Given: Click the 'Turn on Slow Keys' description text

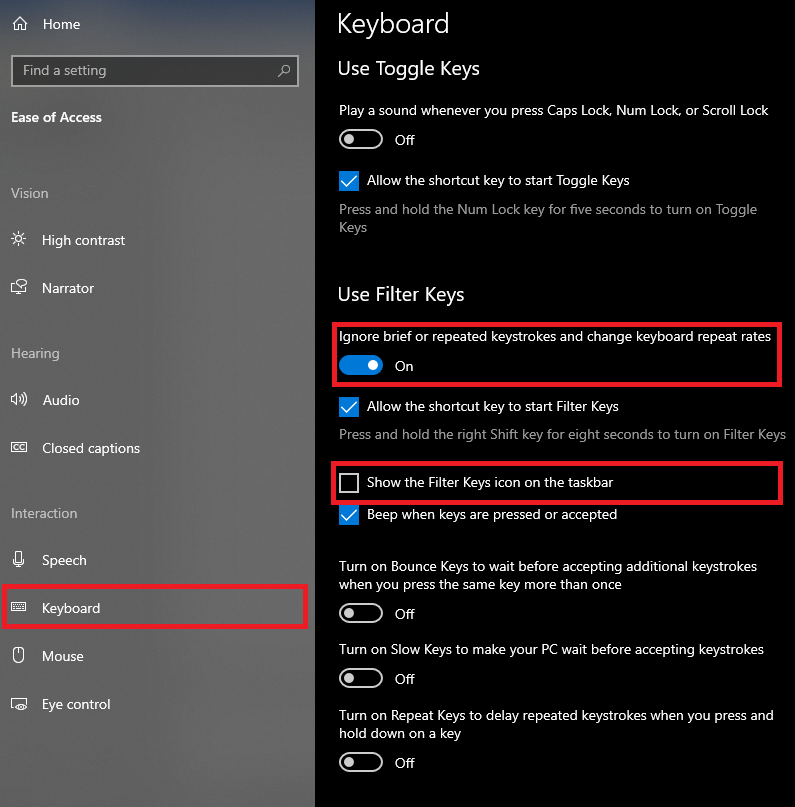Looking at the screenshot, I should [551, 650].
